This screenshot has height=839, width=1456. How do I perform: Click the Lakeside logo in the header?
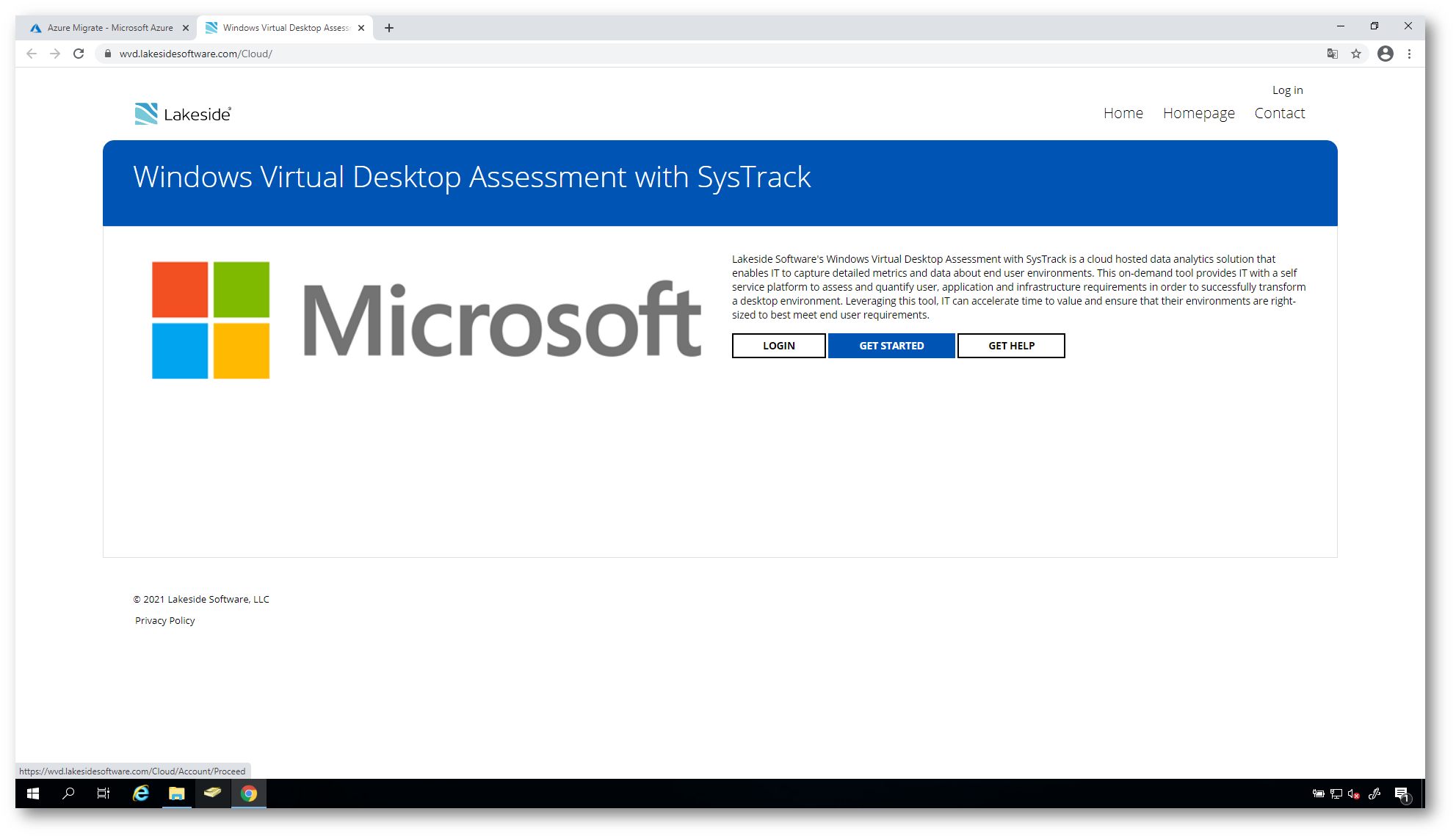pos(183,114)
